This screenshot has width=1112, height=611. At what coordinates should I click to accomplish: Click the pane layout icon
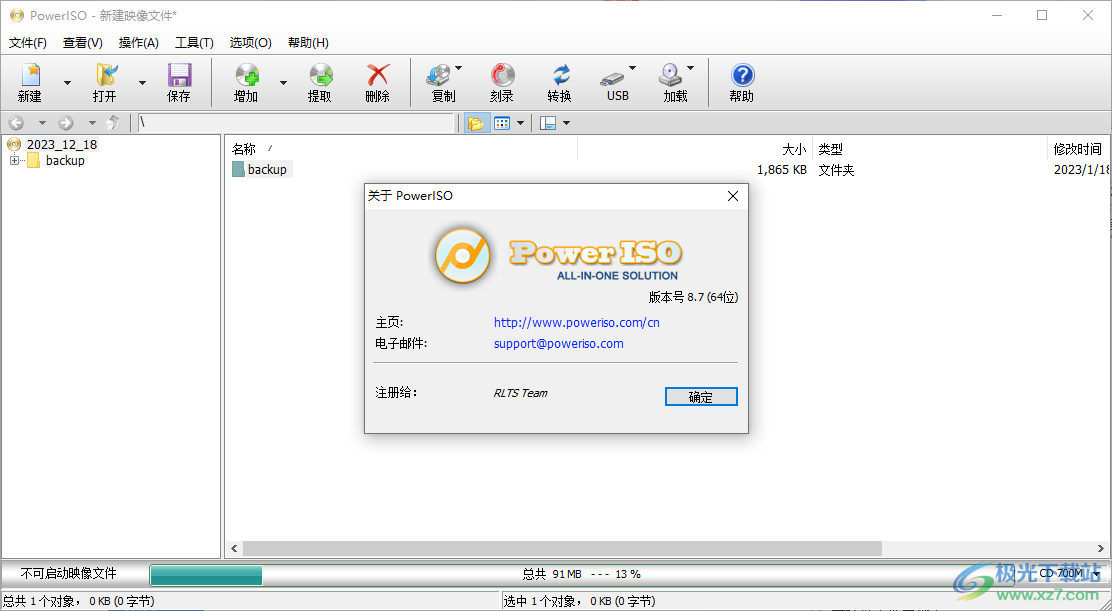(x=548, y=123)
